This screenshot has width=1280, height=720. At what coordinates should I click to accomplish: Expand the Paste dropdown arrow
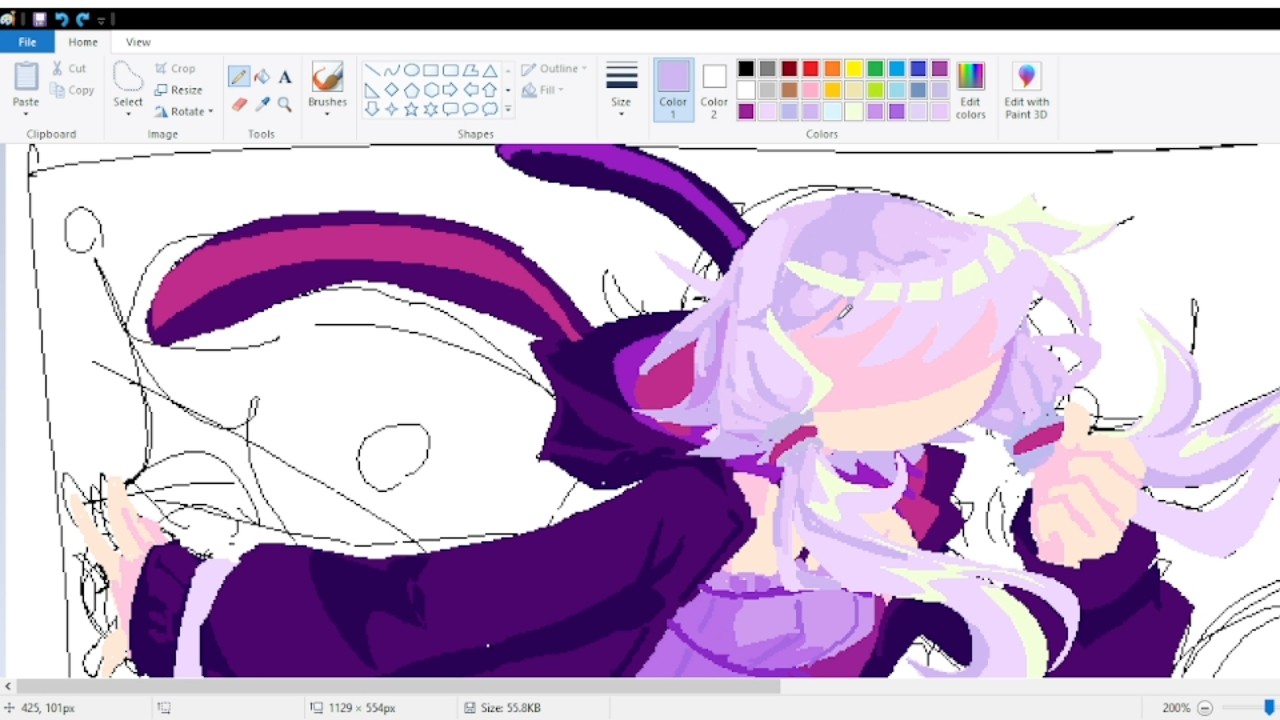point(26,114)
